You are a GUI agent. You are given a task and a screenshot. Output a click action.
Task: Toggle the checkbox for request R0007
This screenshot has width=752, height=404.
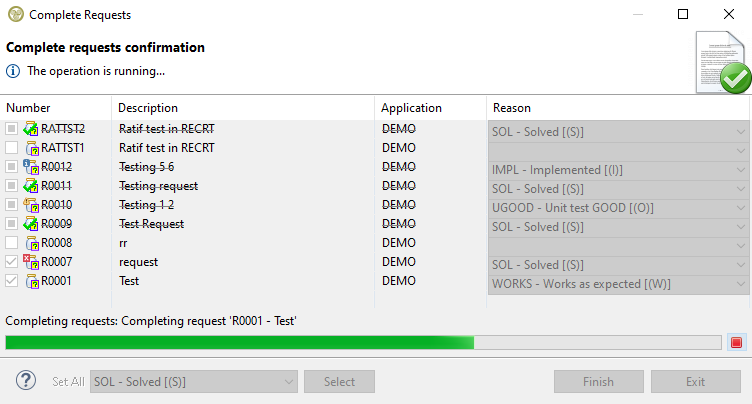click(x=11, y=262)
